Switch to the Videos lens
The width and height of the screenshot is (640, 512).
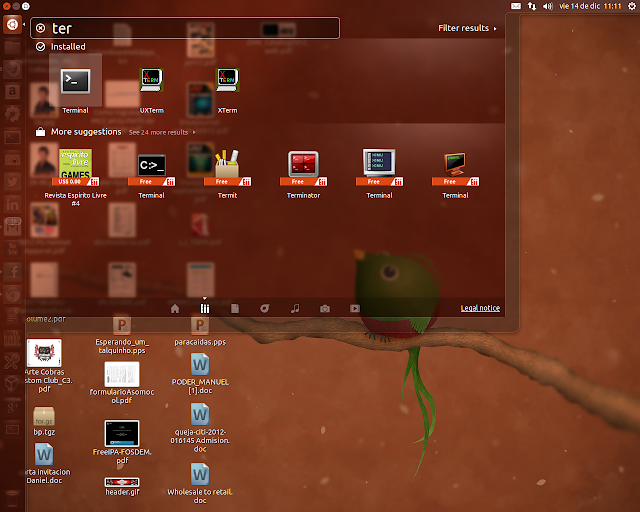(x=355, y=308)
